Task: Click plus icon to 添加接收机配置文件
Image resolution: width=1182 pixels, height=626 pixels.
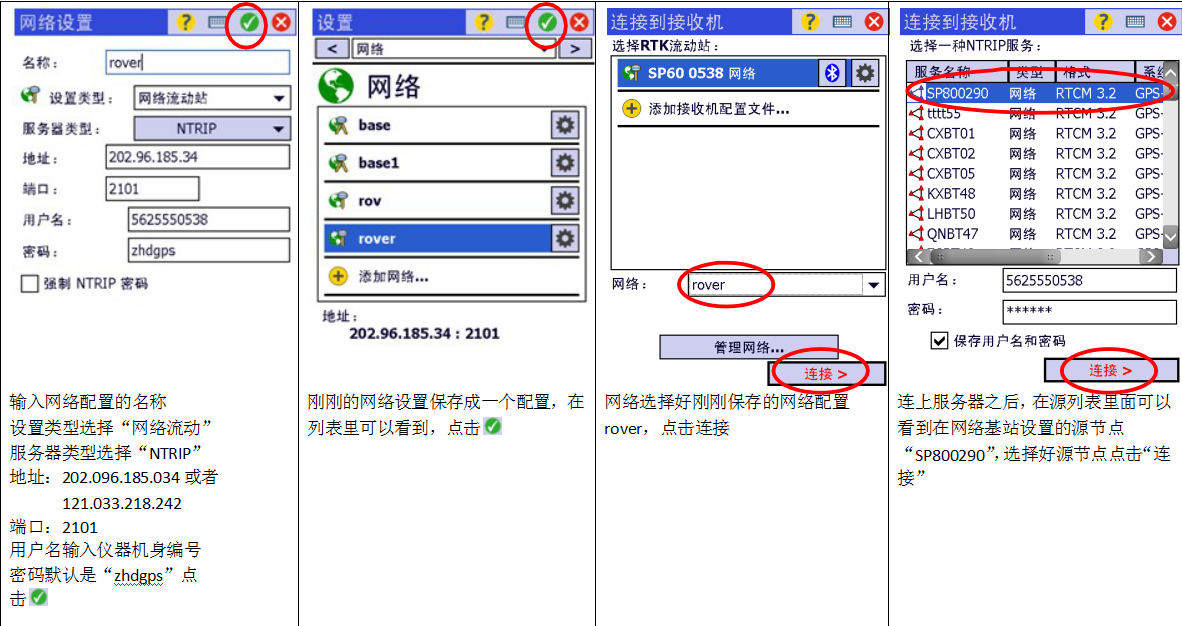Action: (631, 109)
